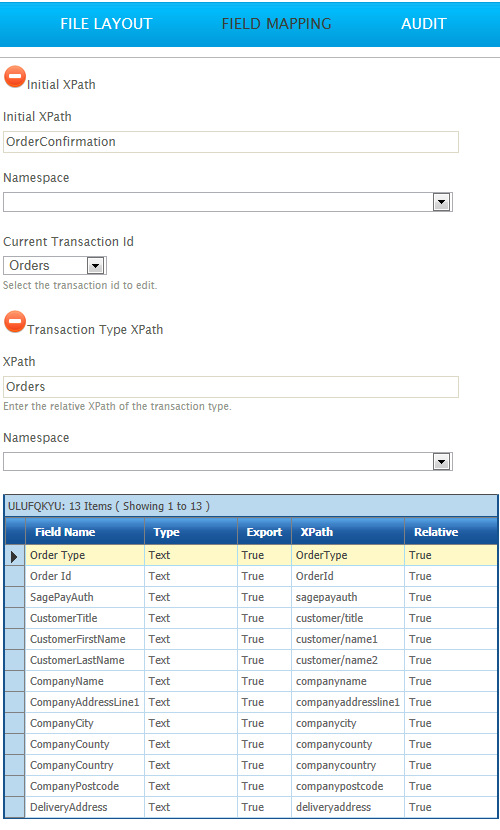The height and width of the screenshot is (830, 500).
Task: Sort by the Export column header
Action: (x=265, y=532)
